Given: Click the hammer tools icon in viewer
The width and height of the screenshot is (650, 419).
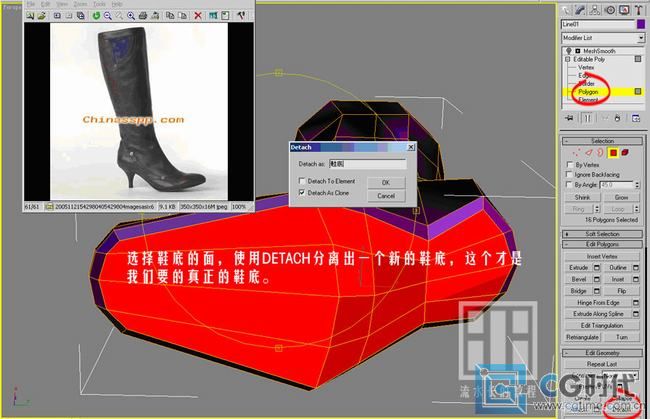Looking at the screenshot, I should (x=241, y=16).
